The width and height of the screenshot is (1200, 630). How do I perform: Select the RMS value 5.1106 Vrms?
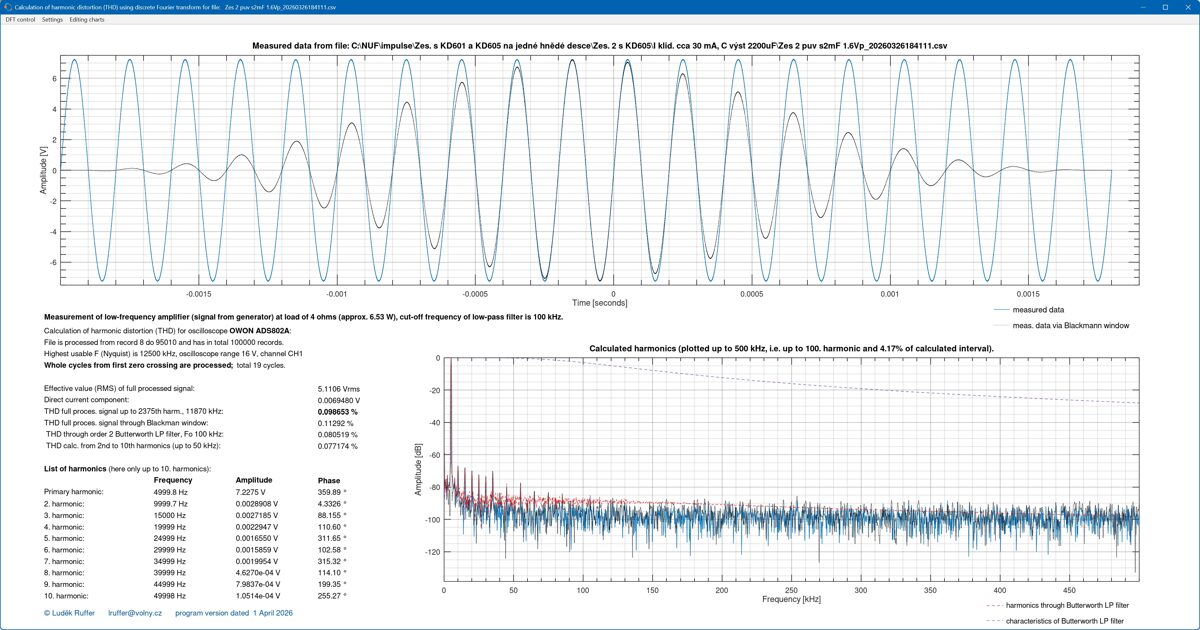click(339, 387)
